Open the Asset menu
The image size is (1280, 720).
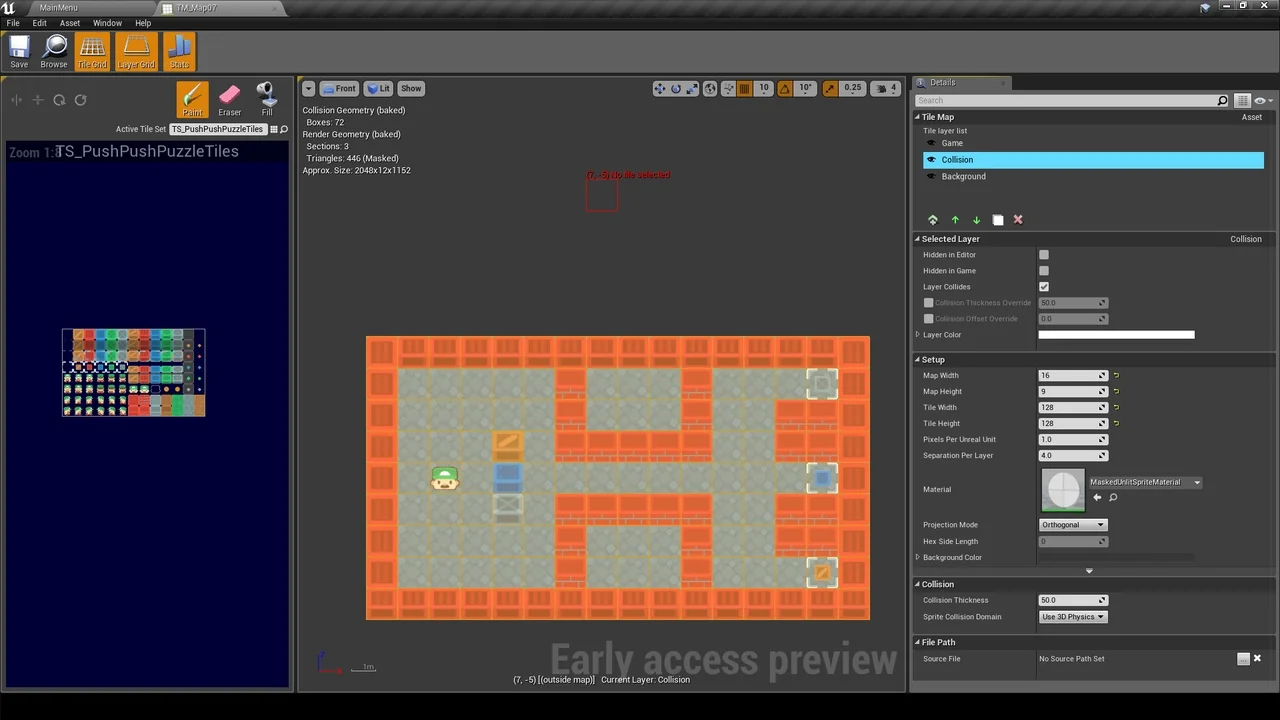point(70,23)
